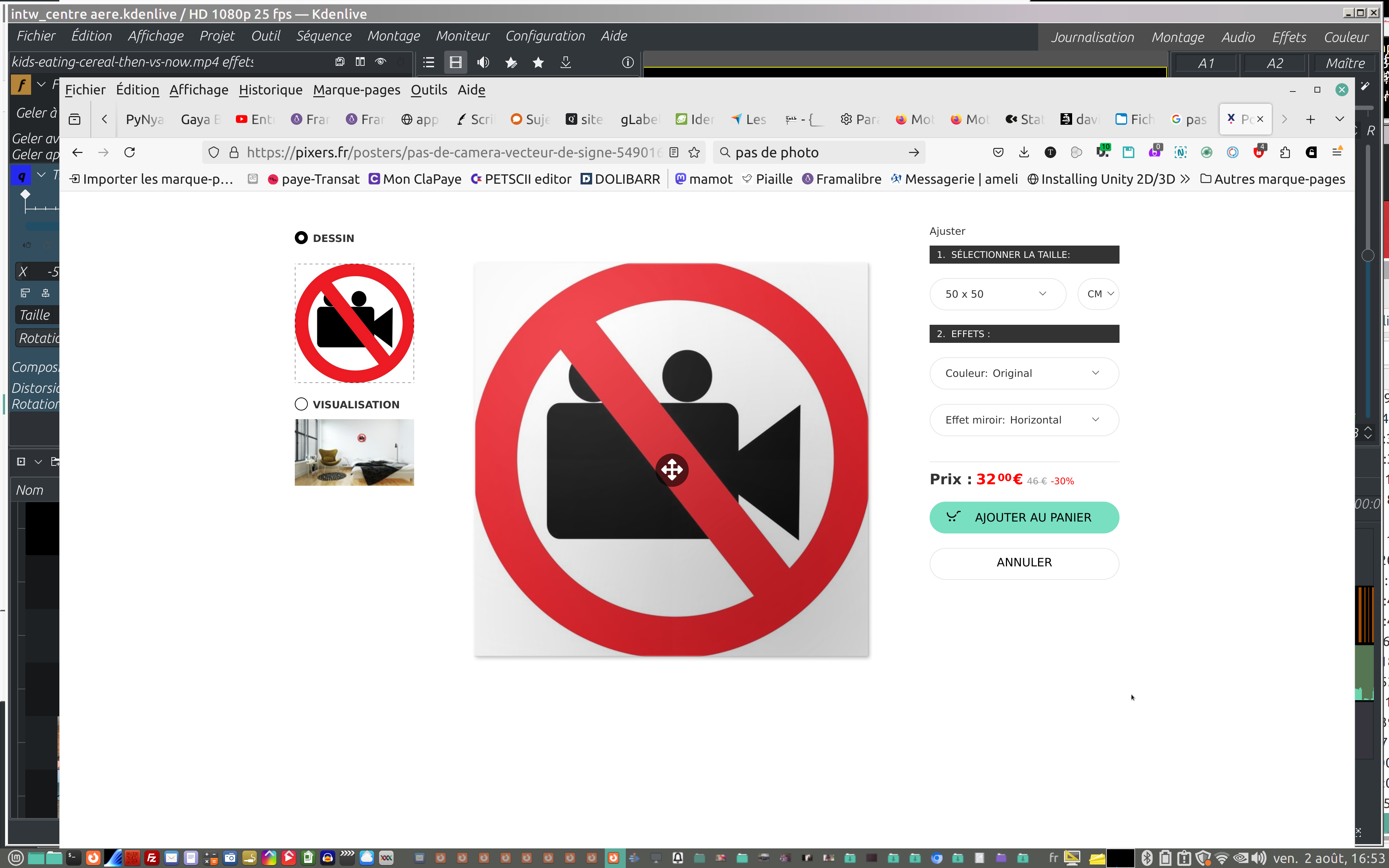Open the Marque-pages menu

click(356, 90)
